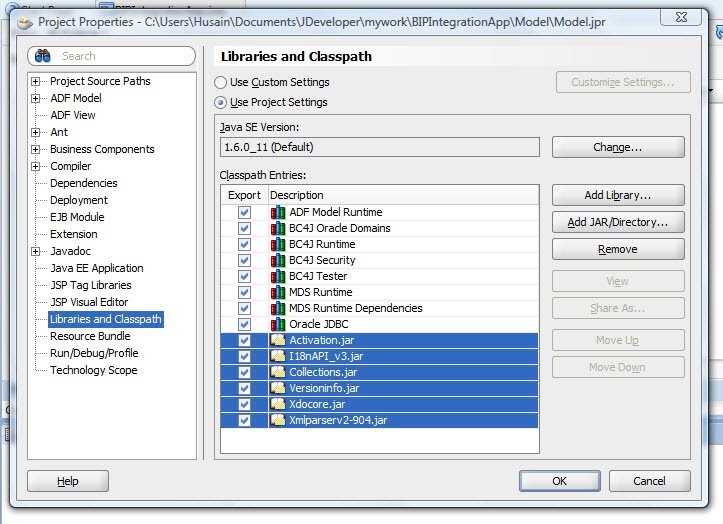Open JSP Visual Editor settings
Image resolution: width=723 pixels, height=524 pixels.
click(89, 302)
